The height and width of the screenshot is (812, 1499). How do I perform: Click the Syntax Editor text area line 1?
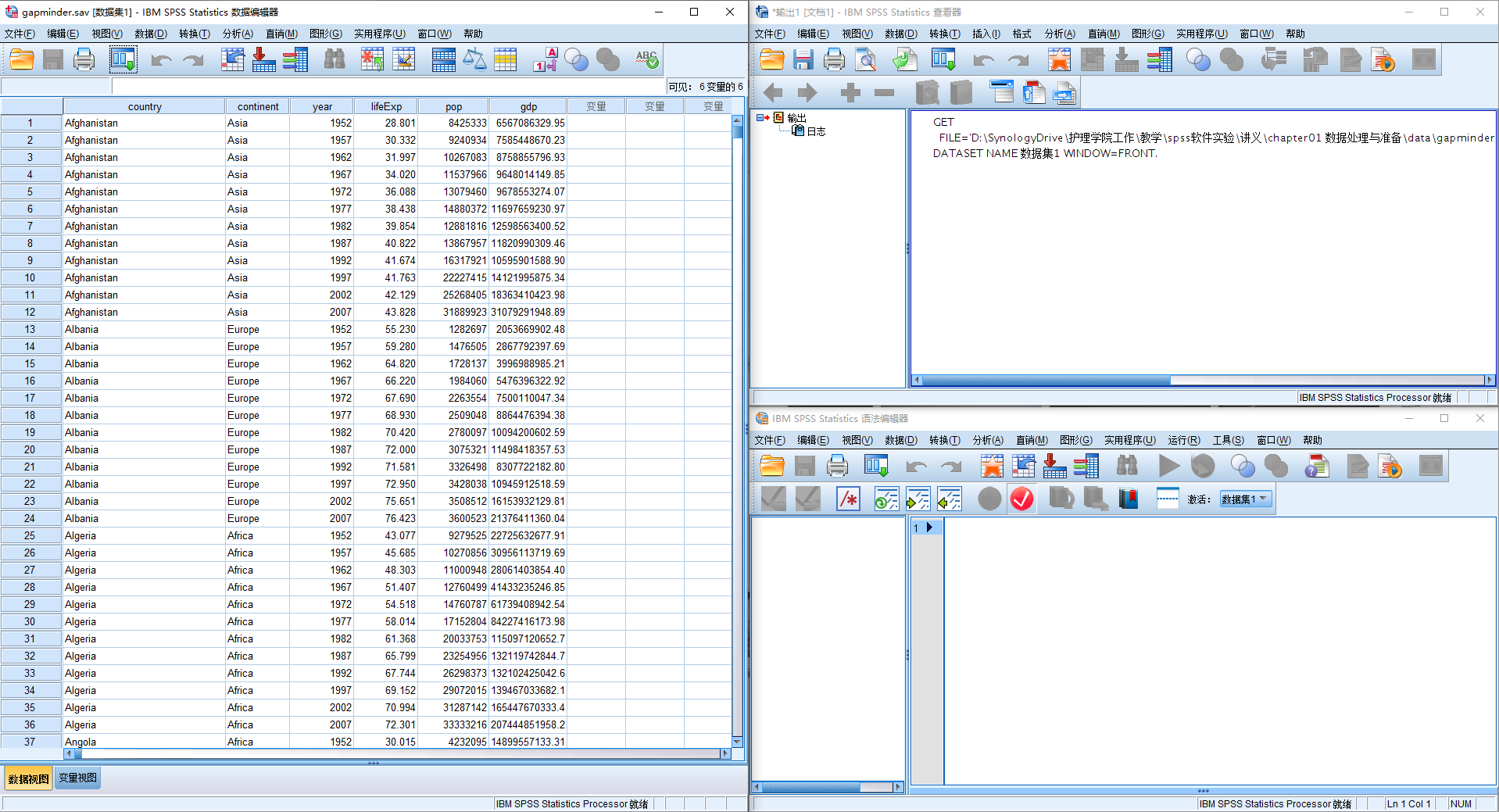pos(1219,528)
